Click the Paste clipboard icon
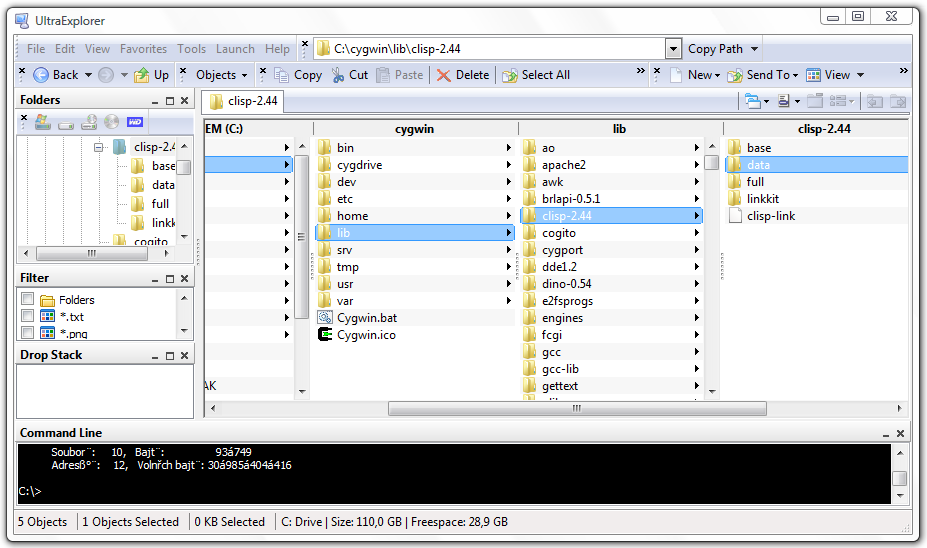Screen dimensions: 927x548 click(x=383, y=75)
